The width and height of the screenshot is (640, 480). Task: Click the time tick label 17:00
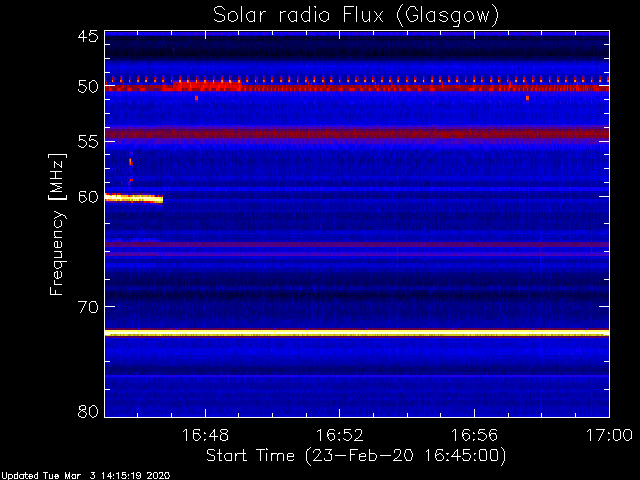pyautogui.click(x=609, y=435)
